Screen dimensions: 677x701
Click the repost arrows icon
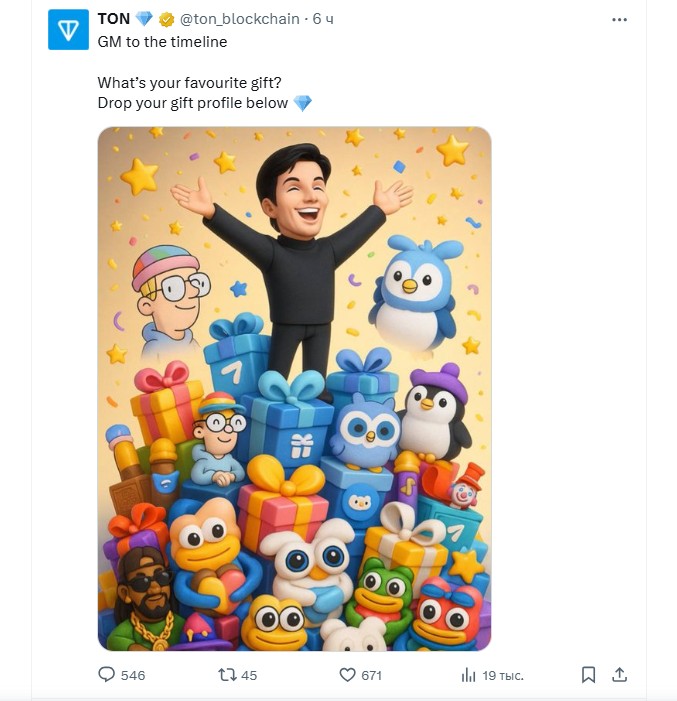[x=227, y=675]
